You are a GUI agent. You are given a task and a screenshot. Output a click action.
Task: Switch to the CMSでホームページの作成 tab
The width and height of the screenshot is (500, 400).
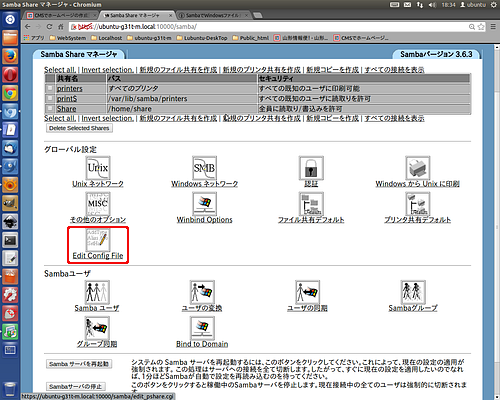(x=61, y=15)
